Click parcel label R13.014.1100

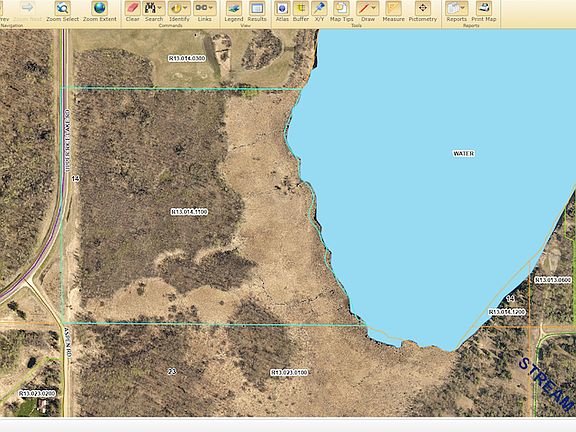tap(189, 212)
